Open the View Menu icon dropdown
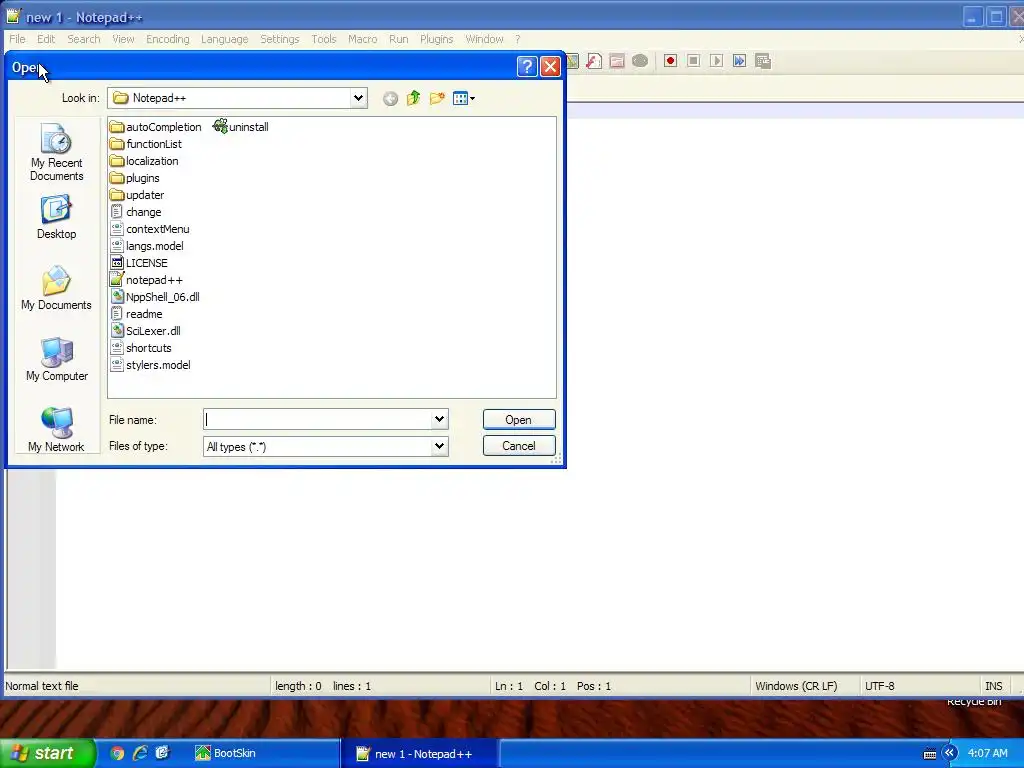 [x=464, y=99]
